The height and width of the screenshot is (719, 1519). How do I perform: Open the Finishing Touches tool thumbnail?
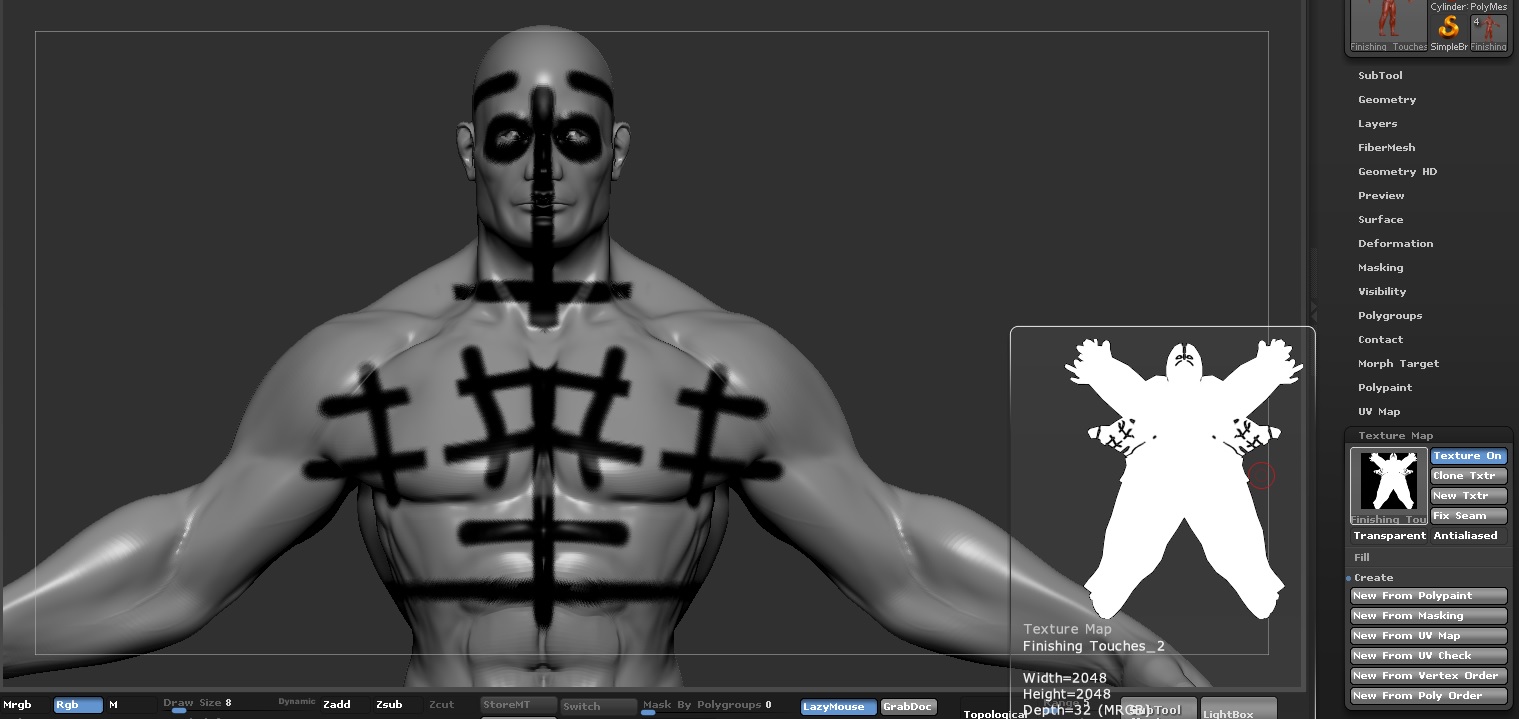coord(1389,25)
